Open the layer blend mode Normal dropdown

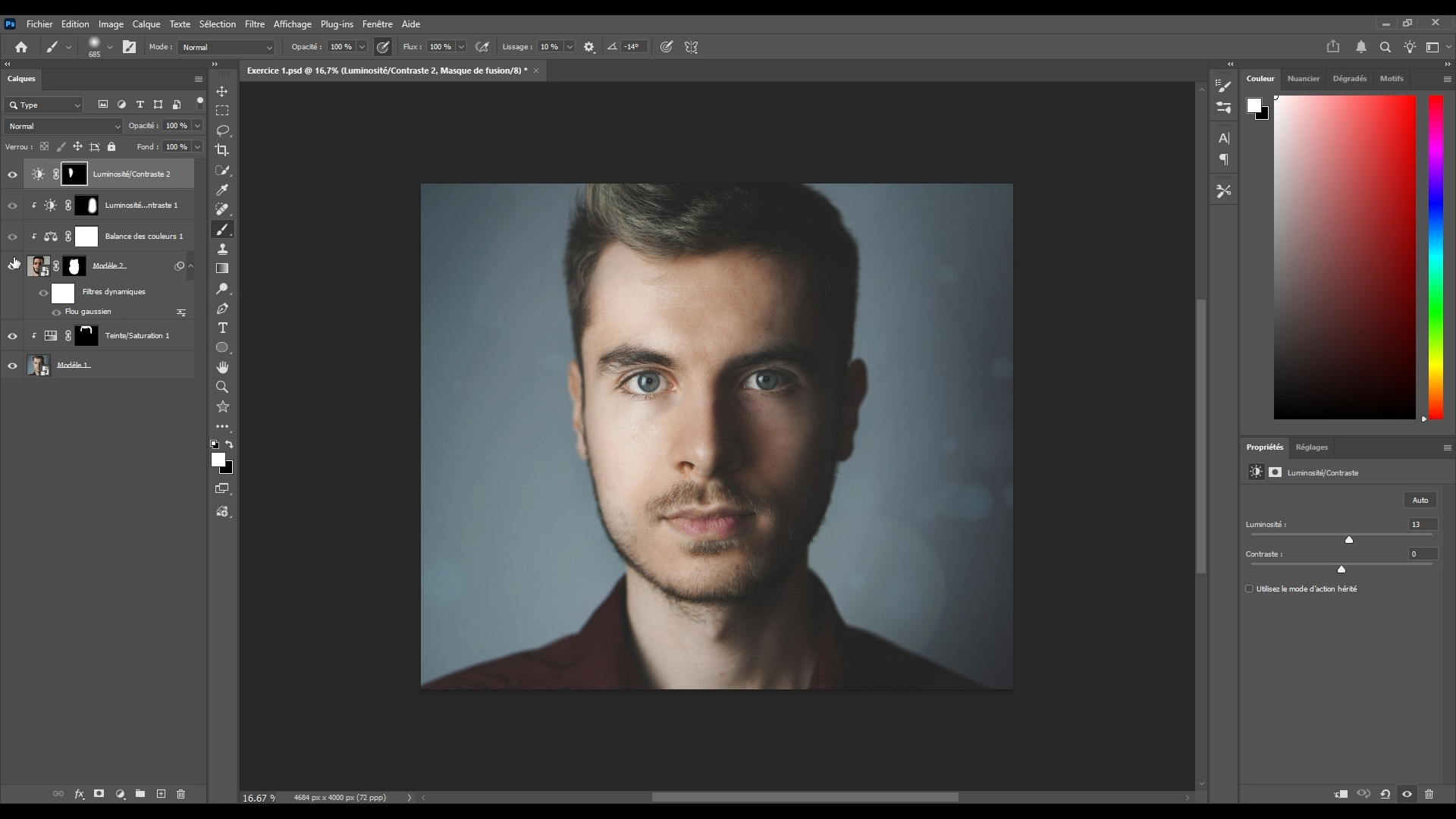click(63, 126)
